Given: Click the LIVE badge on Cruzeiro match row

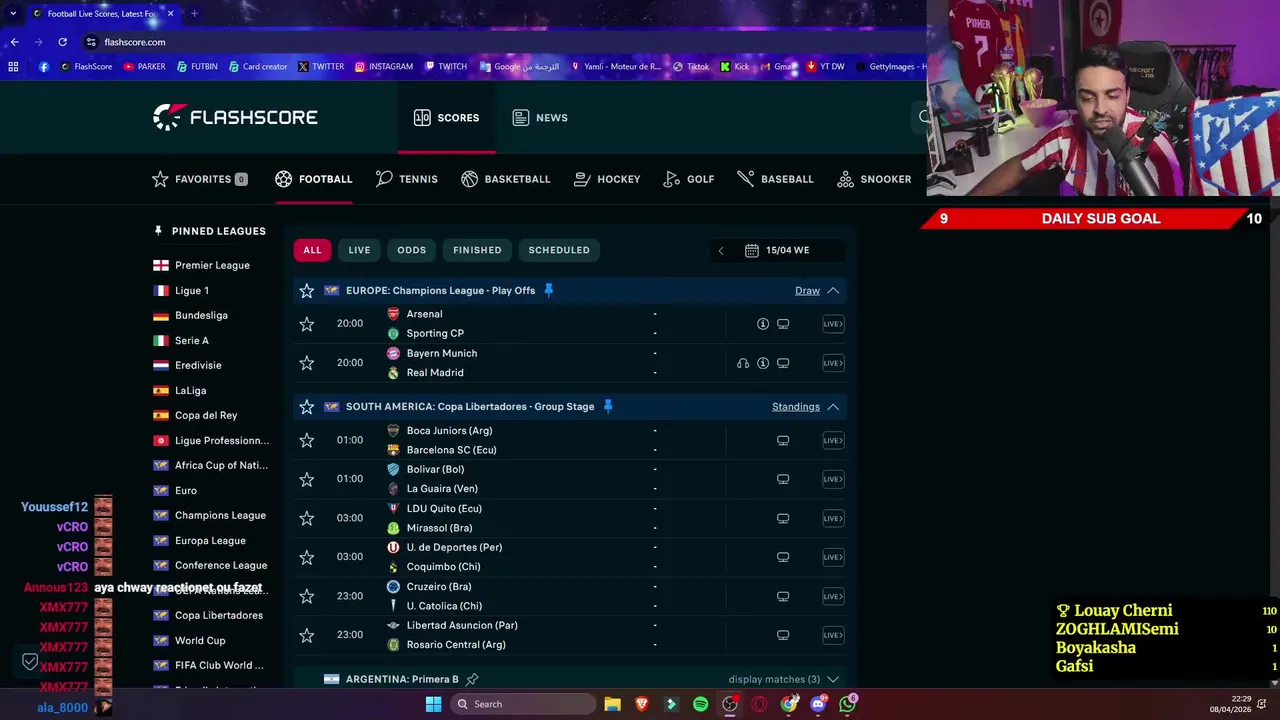Looking at the screenshot, I should pyautogui.click(x=833, y=596).
